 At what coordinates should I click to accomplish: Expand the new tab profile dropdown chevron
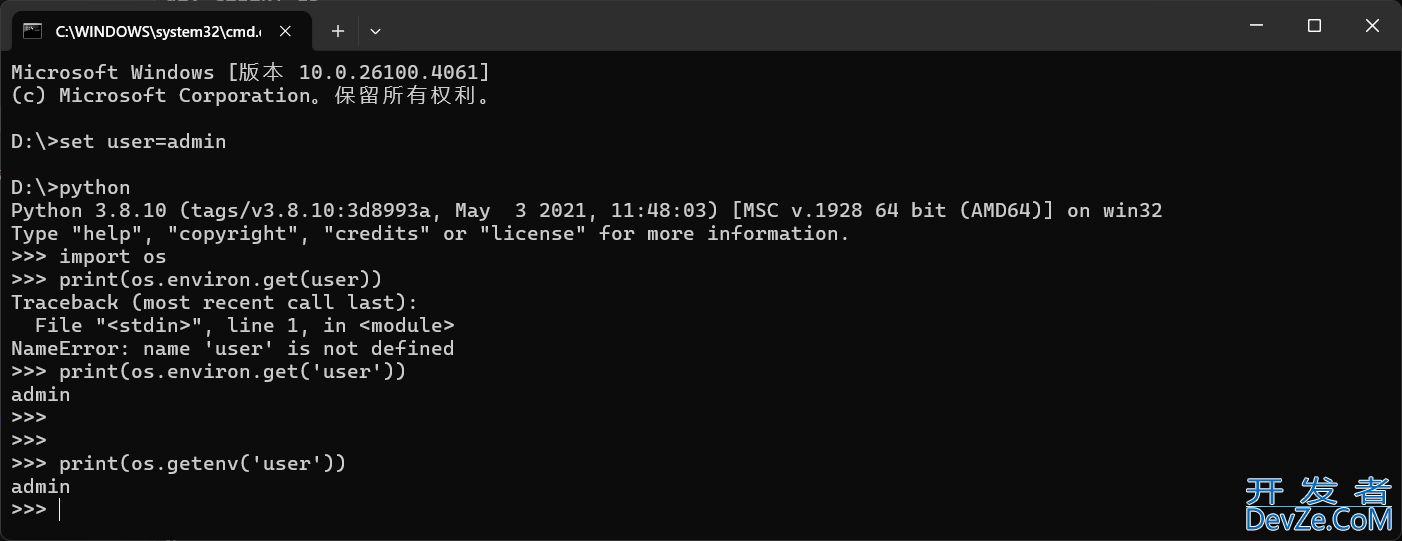(x=375, y=31)
